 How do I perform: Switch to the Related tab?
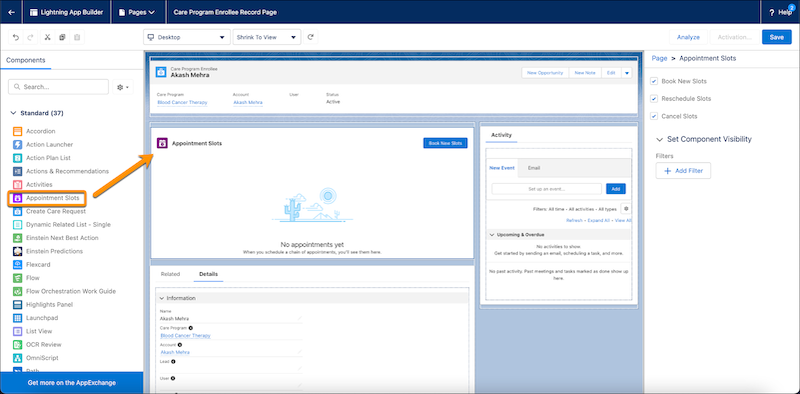170,274
